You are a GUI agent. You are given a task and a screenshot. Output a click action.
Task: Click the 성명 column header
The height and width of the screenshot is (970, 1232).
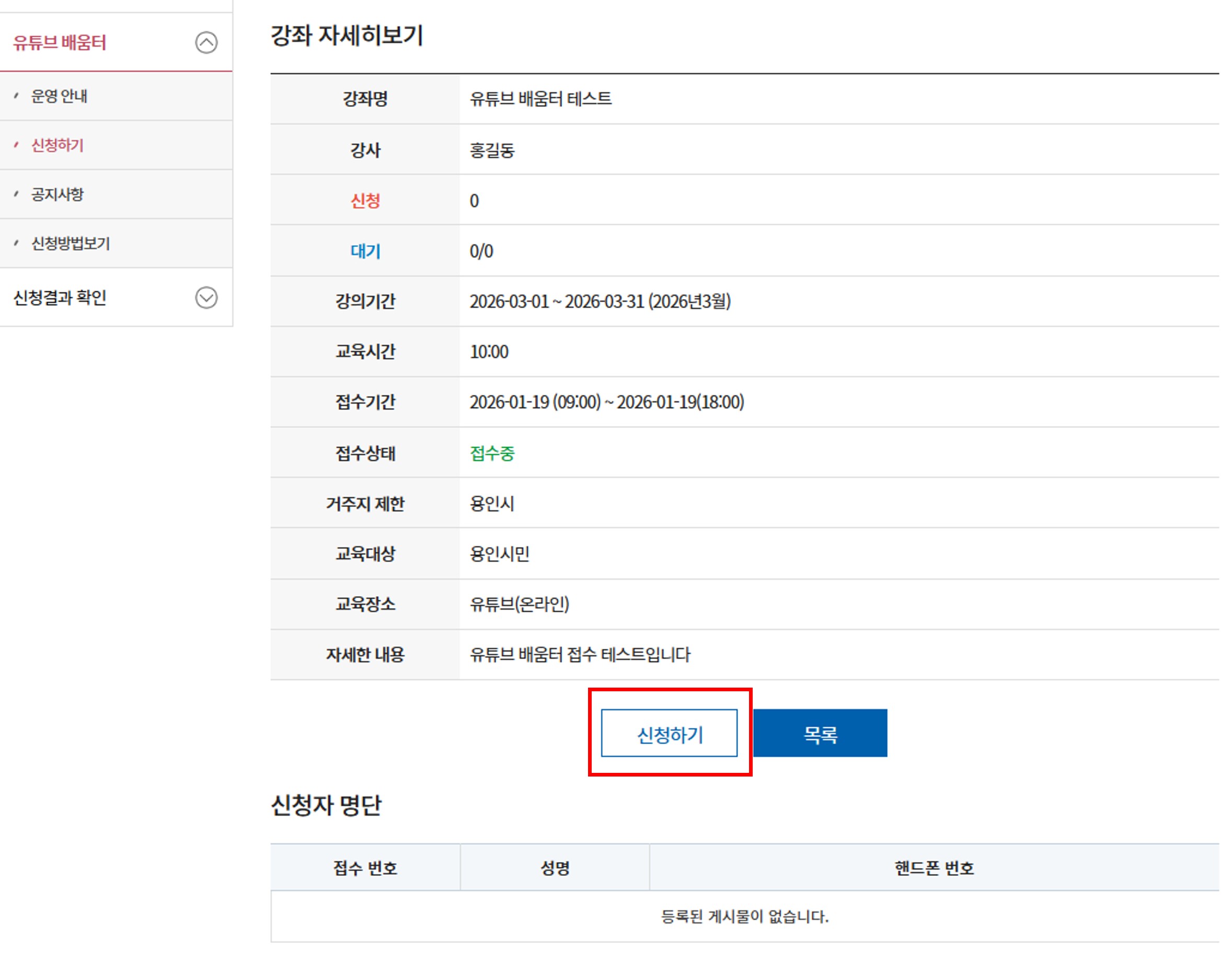click(555, 868)
